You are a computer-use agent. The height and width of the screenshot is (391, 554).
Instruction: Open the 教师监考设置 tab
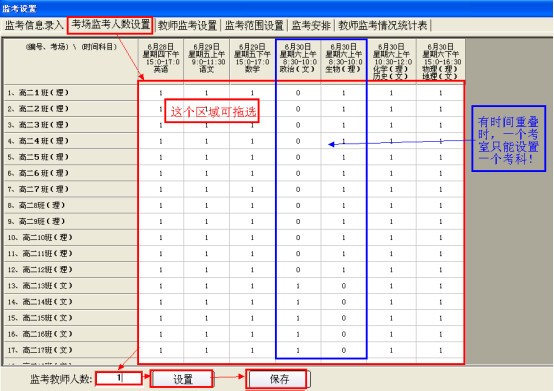pyautogui.click(x=187, y=25)
